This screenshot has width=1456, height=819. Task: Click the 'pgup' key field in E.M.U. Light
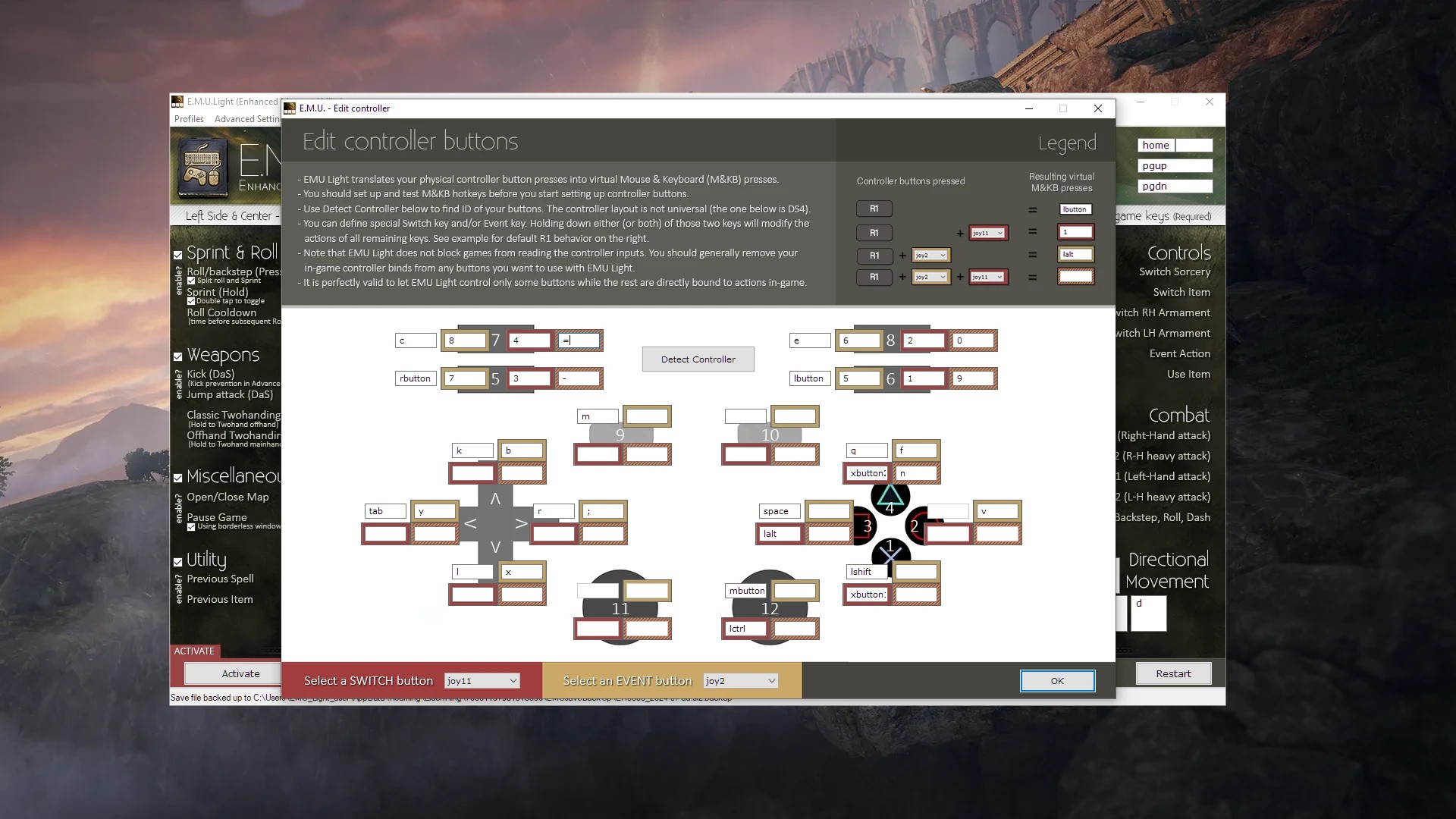point(1175,165)
